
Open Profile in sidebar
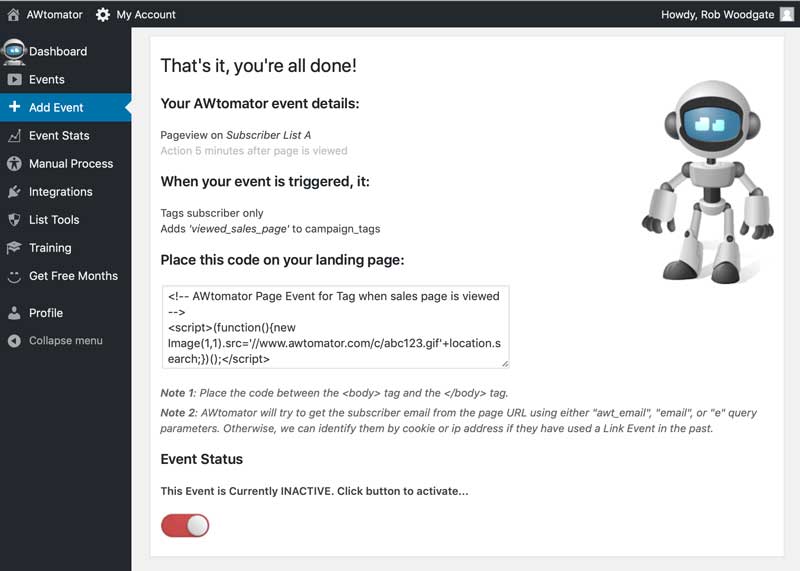click(x=45, y=313)
